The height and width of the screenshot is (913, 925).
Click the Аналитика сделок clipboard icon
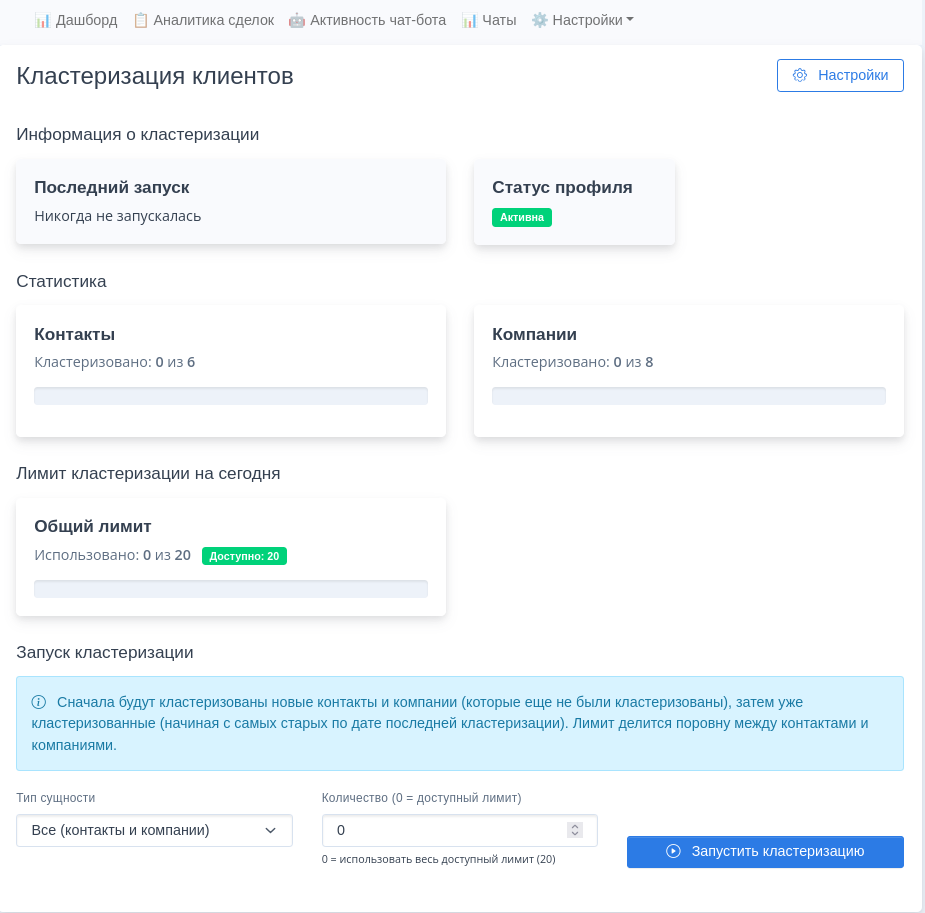[141, 20]
